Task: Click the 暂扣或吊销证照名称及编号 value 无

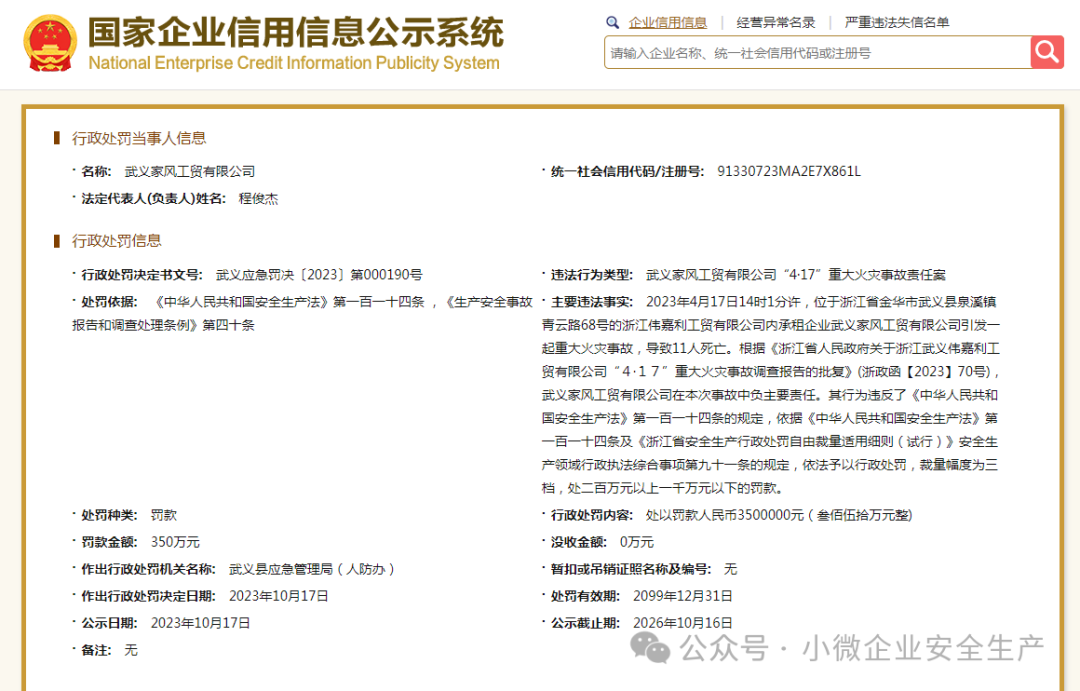Action: [x=730, y=569]
